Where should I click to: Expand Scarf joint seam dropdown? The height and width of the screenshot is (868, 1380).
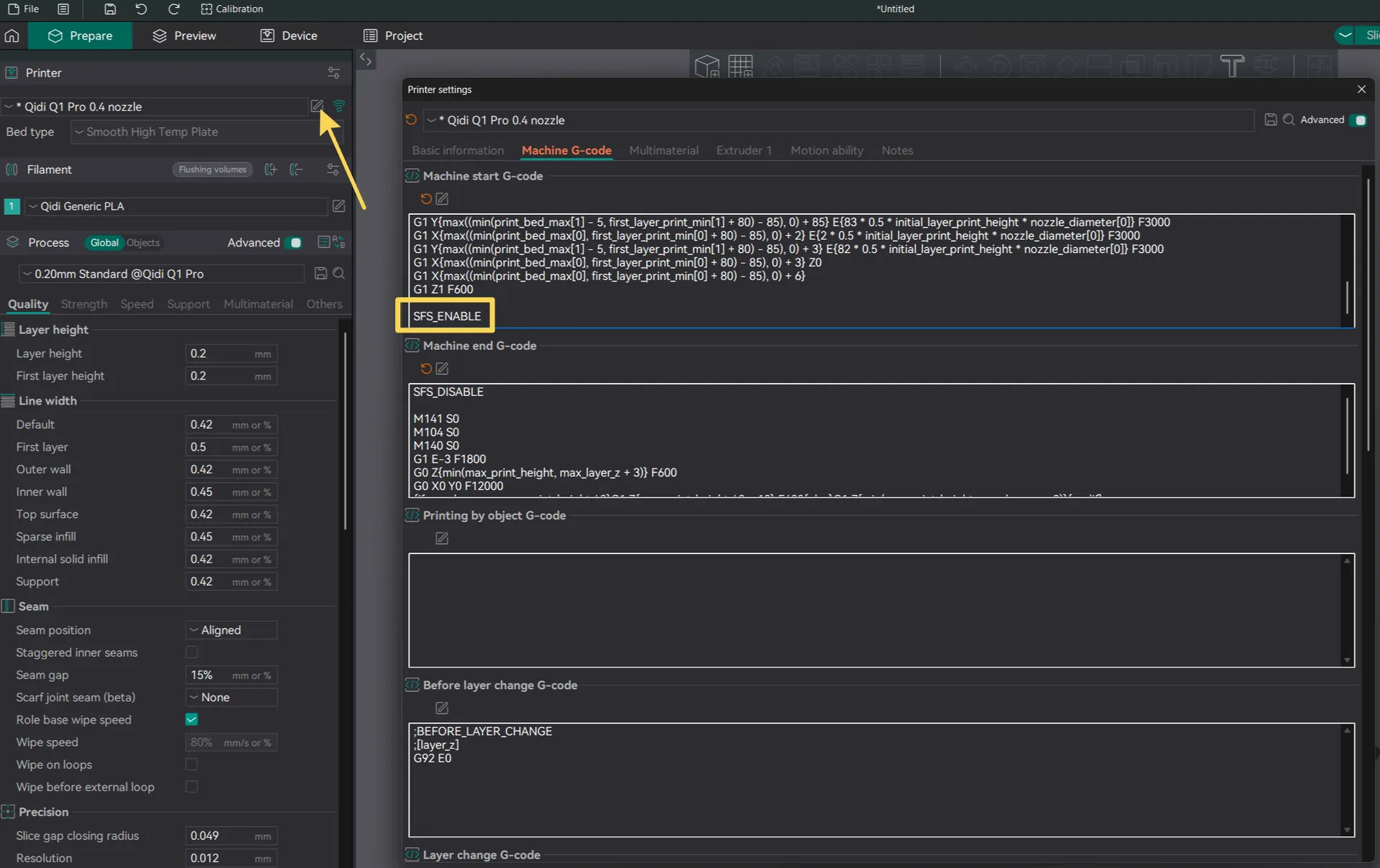[231, 697]
